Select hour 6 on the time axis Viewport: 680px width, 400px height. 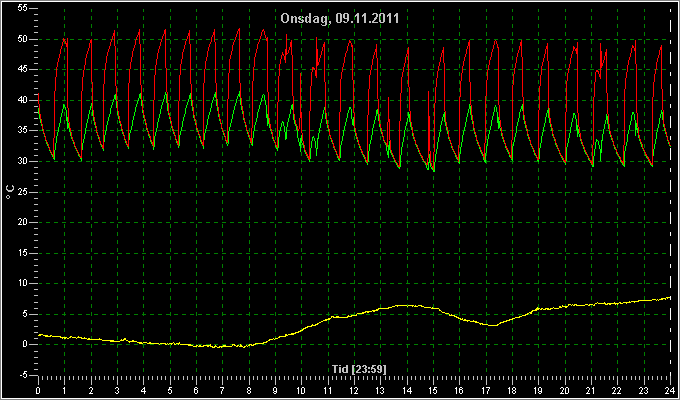[196, 390]
